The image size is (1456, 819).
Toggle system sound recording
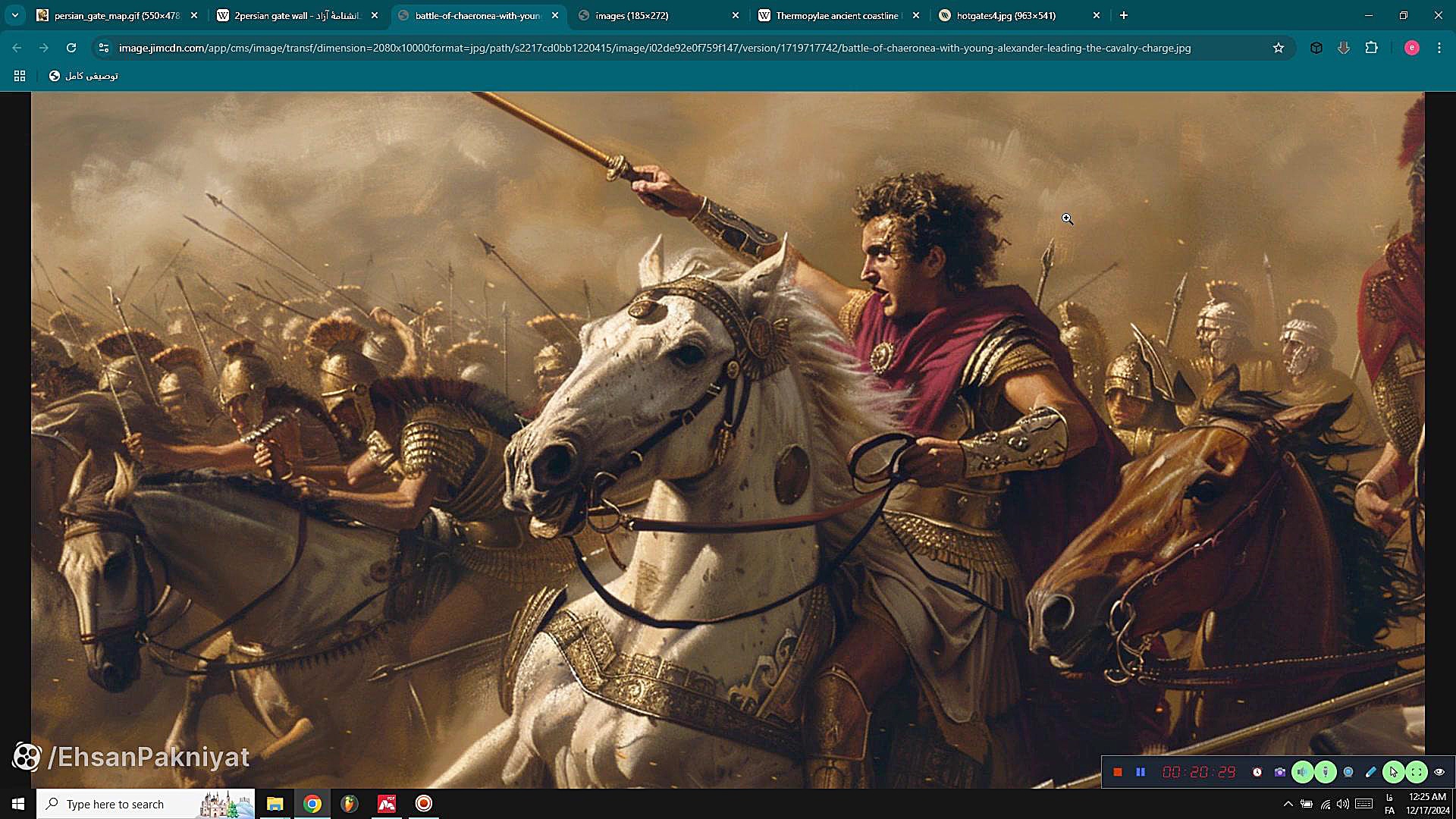[x=1302, y=772]
